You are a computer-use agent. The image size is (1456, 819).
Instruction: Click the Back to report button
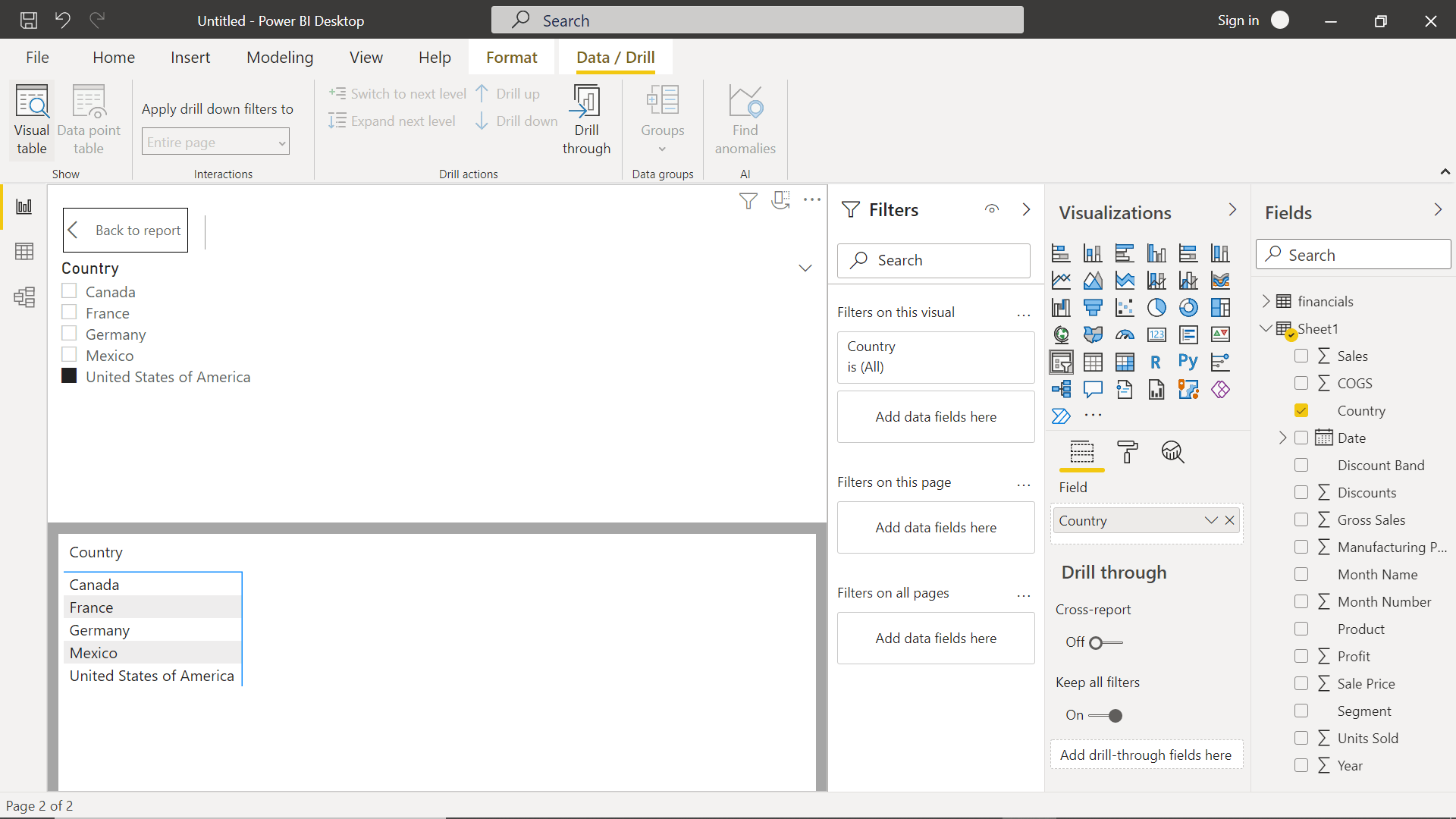coord(125,230)
